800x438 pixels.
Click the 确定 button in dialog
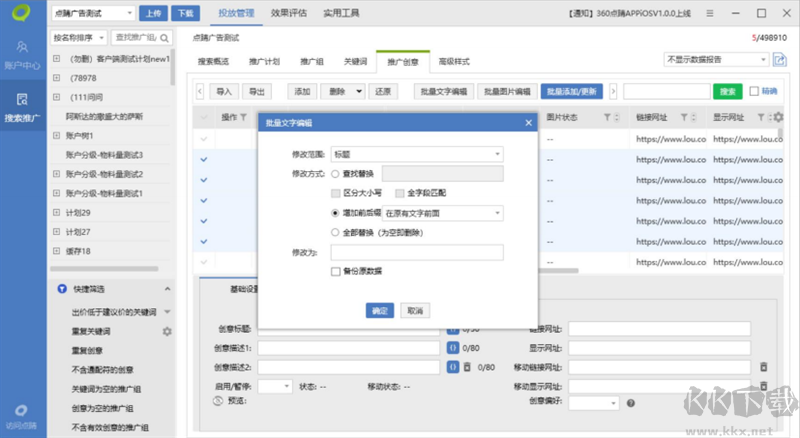[x=380, y=310]
